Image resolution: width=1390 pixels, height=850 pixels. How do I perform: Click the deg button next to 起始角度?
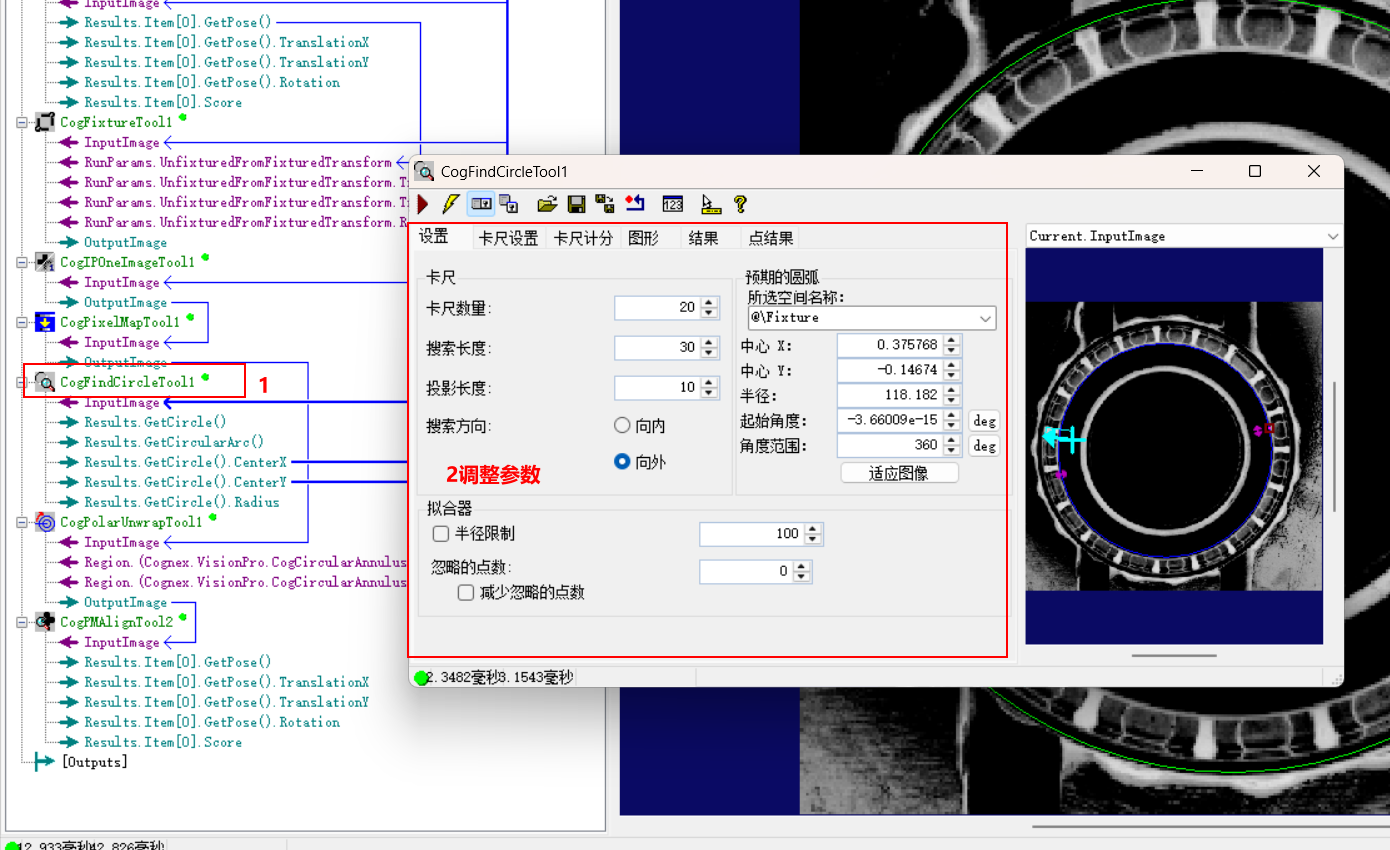point(984,420)
